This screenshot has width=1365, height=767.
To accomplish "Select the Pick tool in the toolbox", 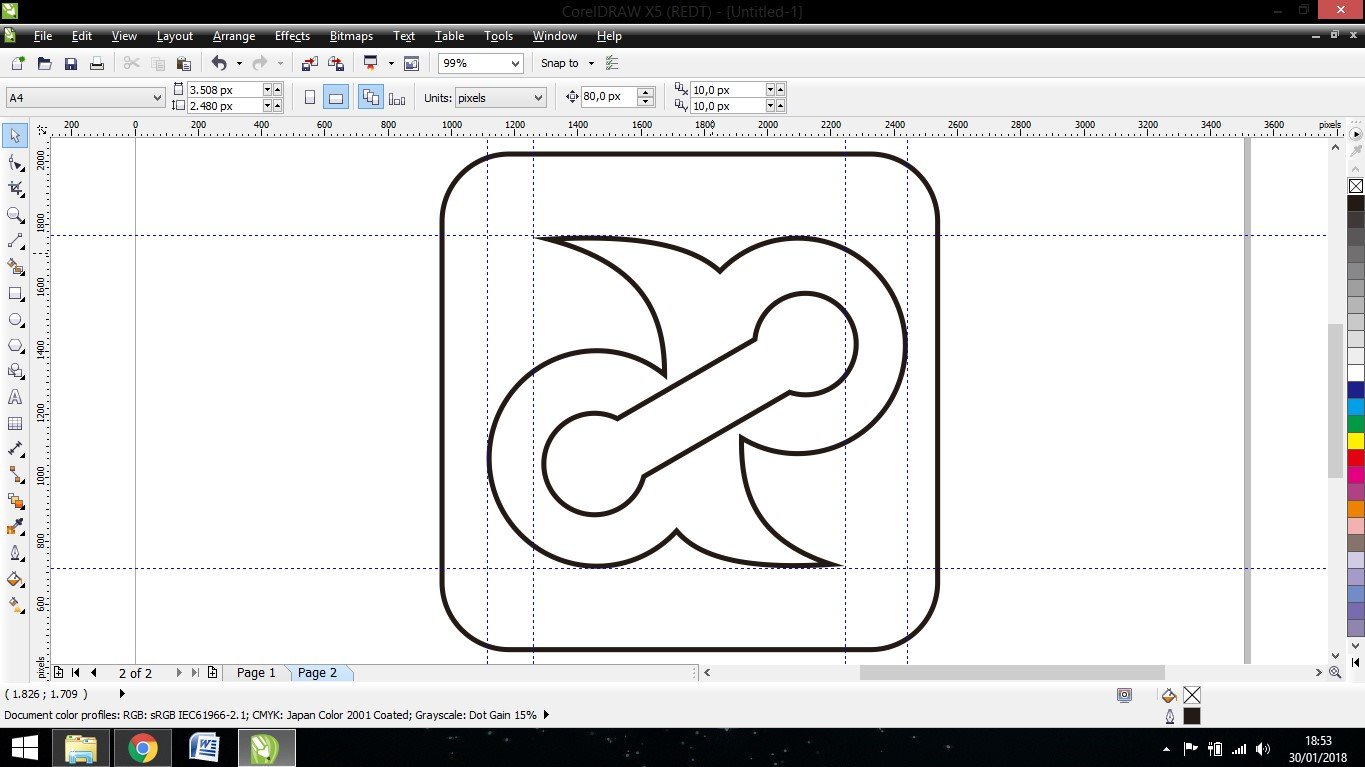I will [x=15, y=135].
